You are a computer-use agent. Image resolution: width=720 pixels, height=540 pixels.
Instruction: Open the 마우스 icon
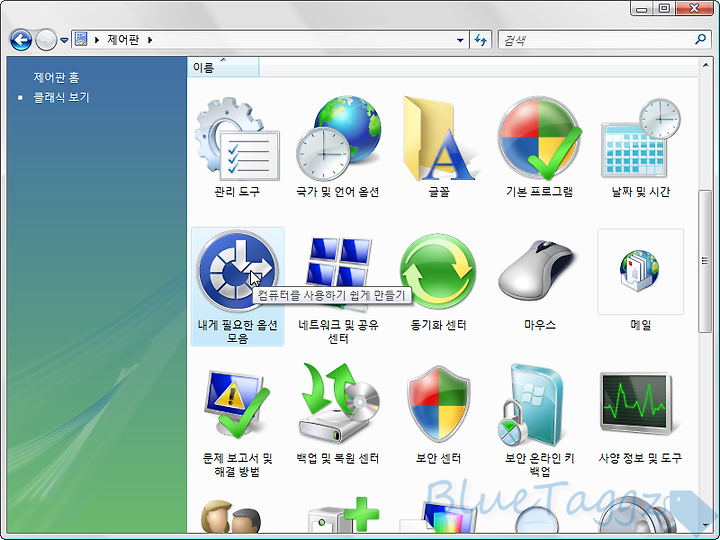(537, 271)
